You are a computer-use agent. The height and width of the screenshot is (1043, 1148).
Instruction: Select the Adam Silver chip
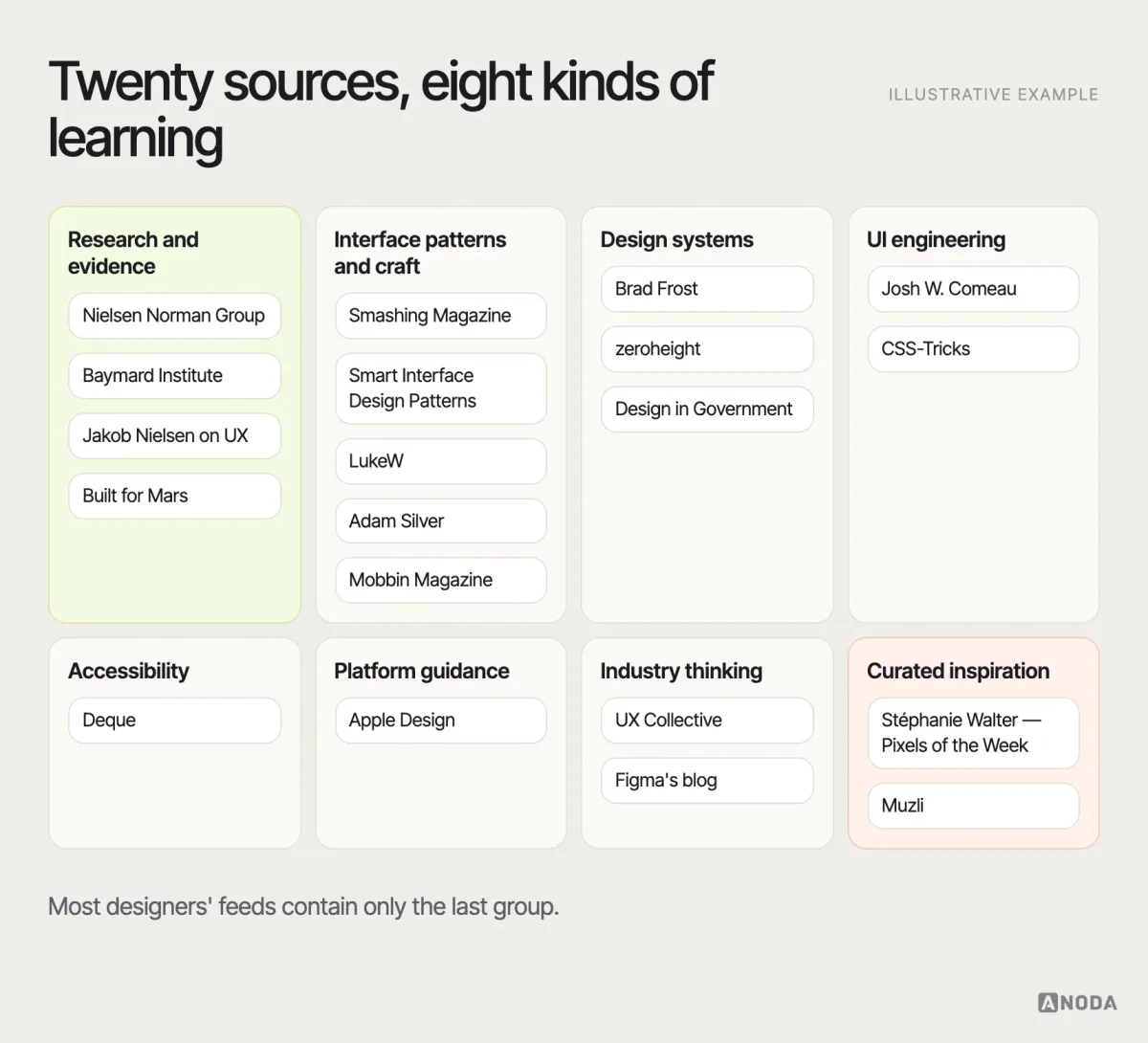point(441,521)
